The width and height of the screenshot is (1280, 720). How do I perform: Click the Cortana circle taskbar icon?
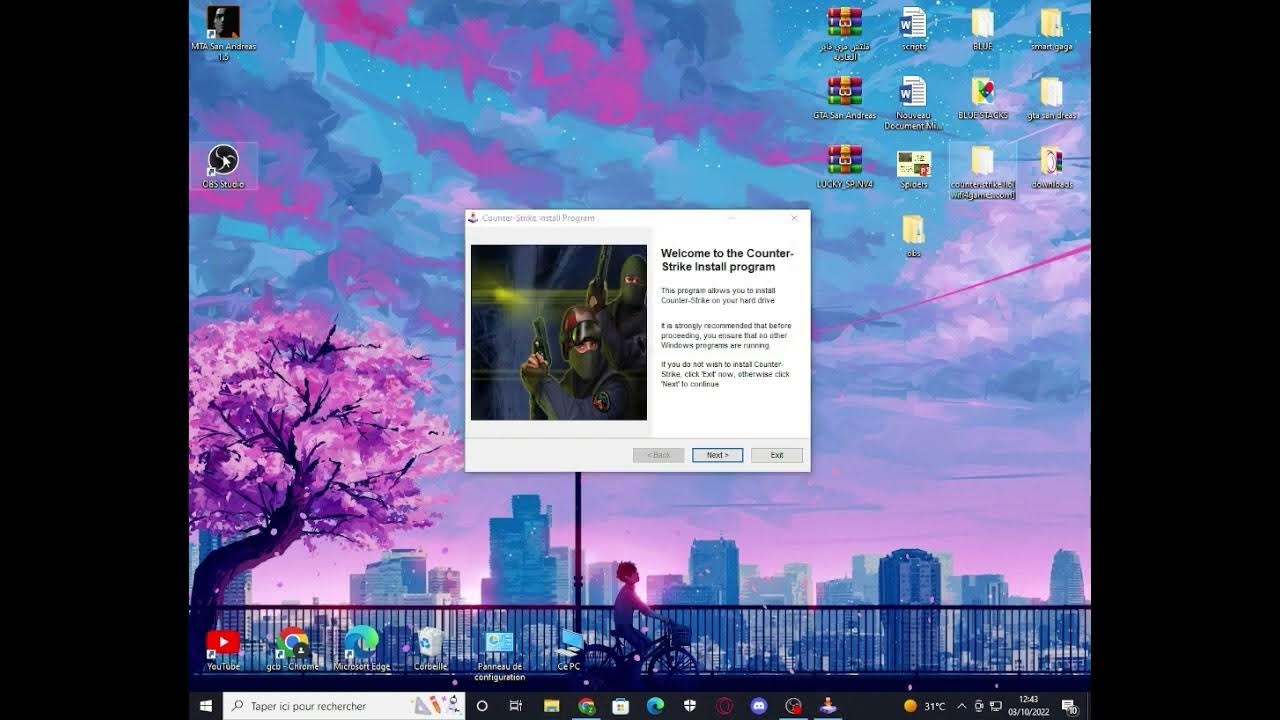coord(481,706)
